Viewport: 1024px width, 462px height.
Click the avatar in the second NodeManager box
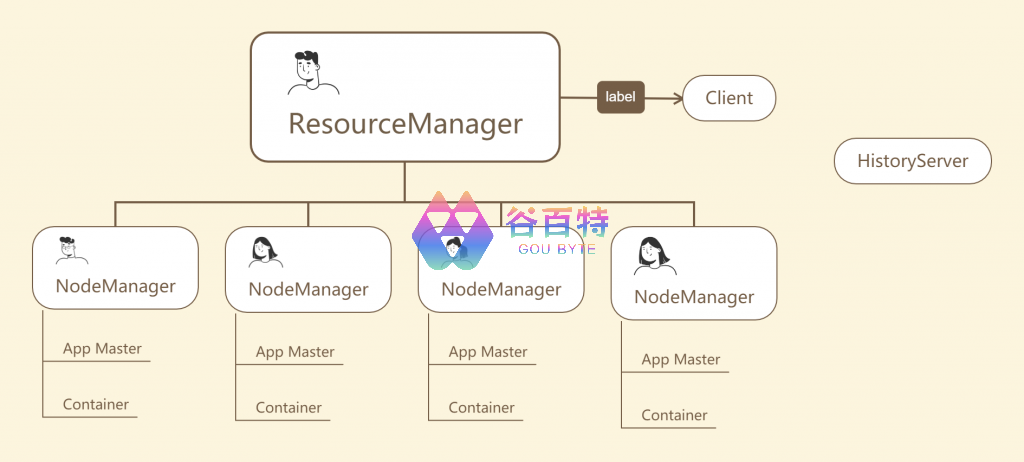click(x=264, y=252)
